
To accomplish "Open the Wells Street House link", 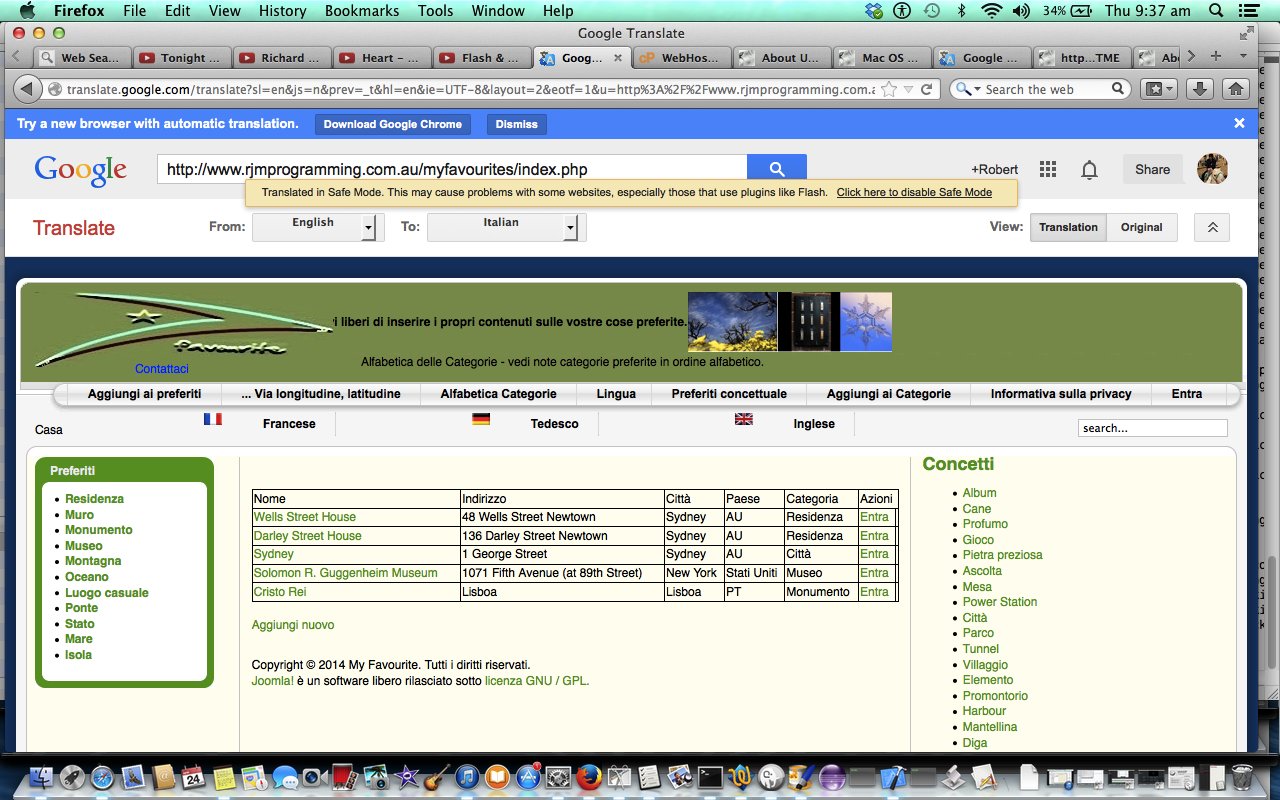I will coord(304,517).
